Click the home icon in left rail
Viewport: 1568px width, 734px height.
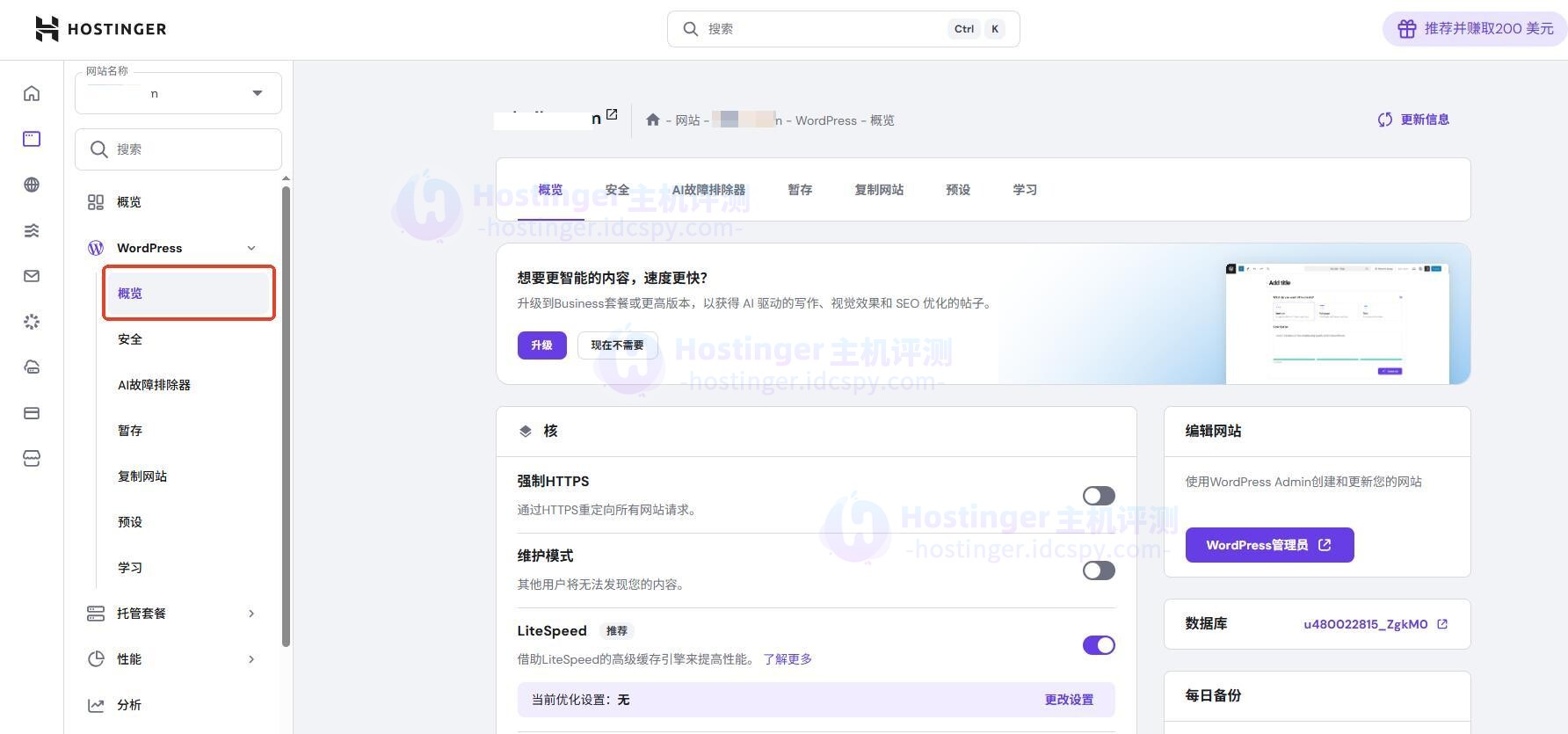(32, 93)
